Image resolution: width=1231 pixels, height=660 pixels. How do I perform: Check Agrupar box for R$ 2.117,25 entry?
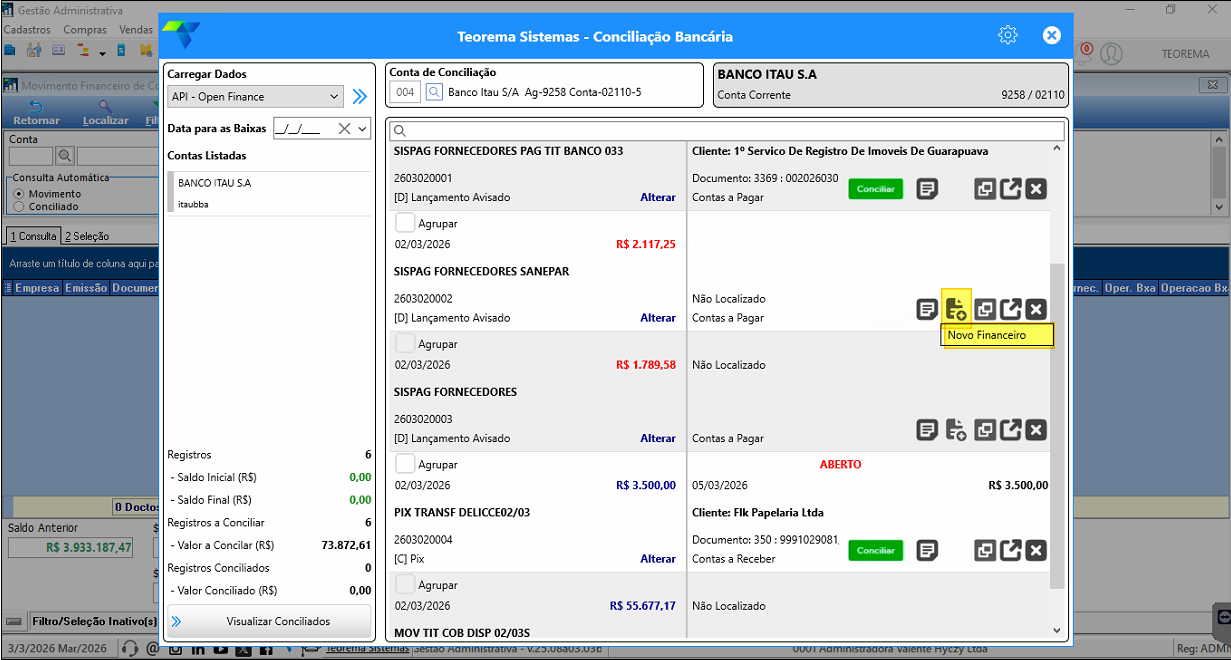point(406,223)
